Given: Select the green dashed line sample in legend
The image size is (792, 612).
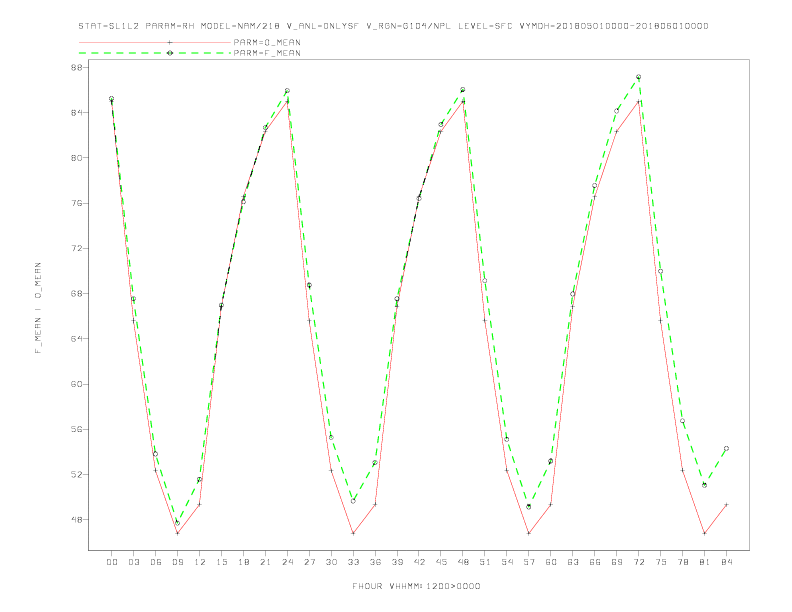Looking at the screenshot, I should tap(155, 53).
